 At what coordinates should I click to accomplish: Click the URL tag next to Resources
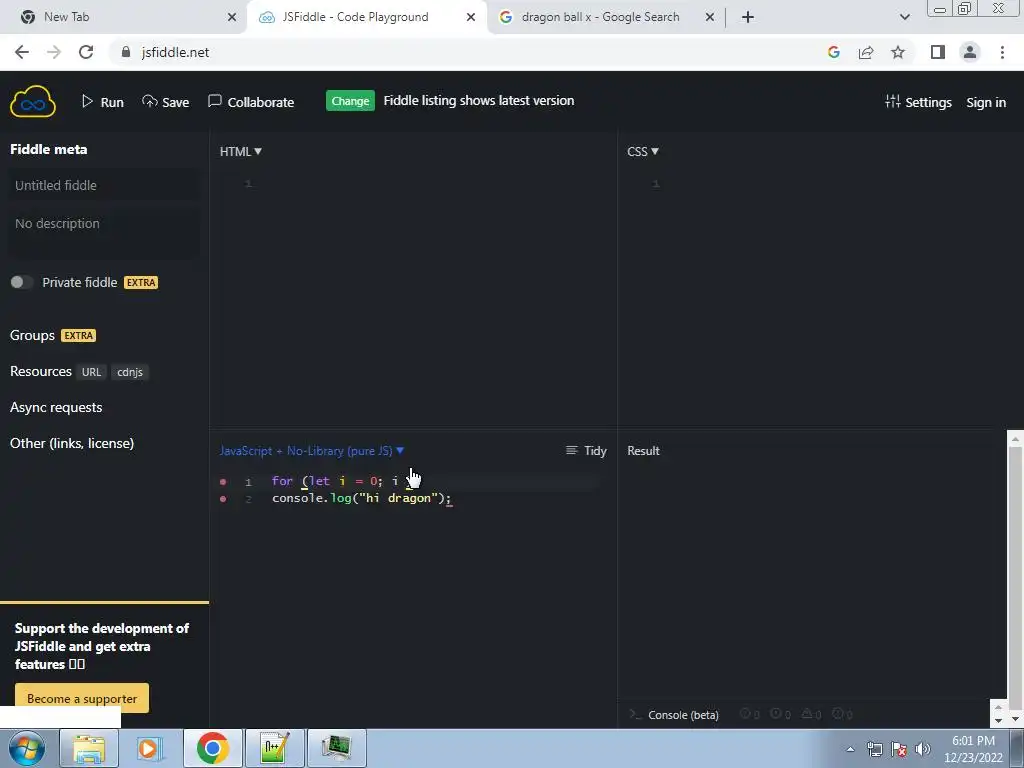[x=91, y=372]
